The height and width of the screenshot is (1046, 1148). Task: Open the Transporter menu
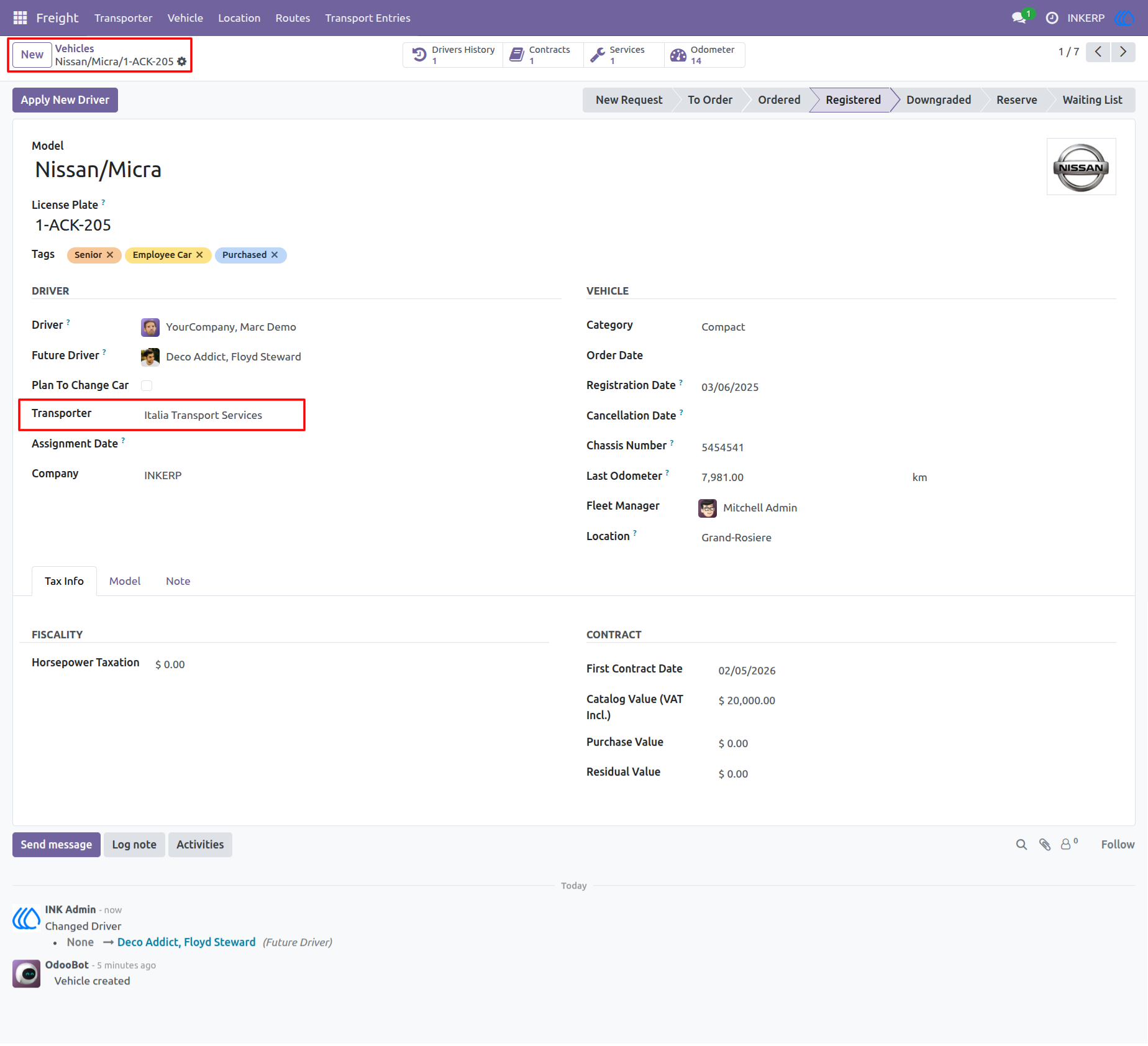pos(123,18)
